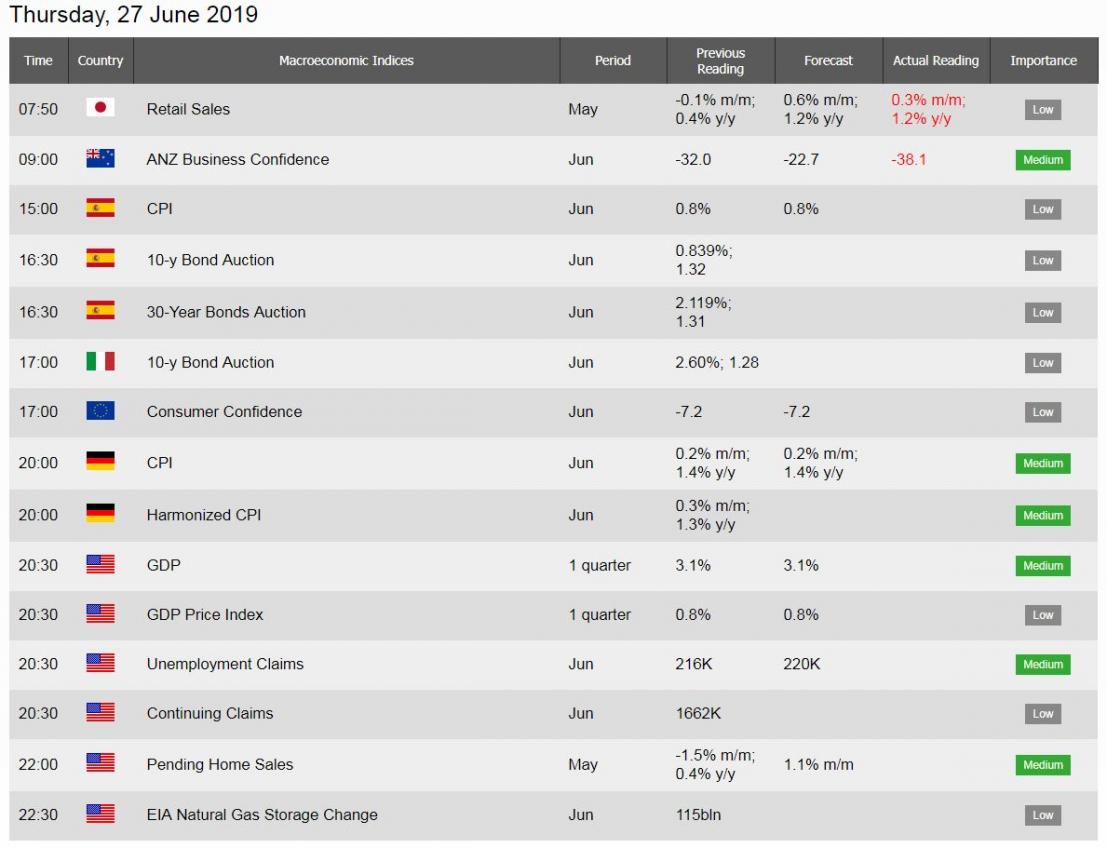Click the US flag in the GDP Price Index row
The image size is (1107, 848).
[x=100, y=614]
